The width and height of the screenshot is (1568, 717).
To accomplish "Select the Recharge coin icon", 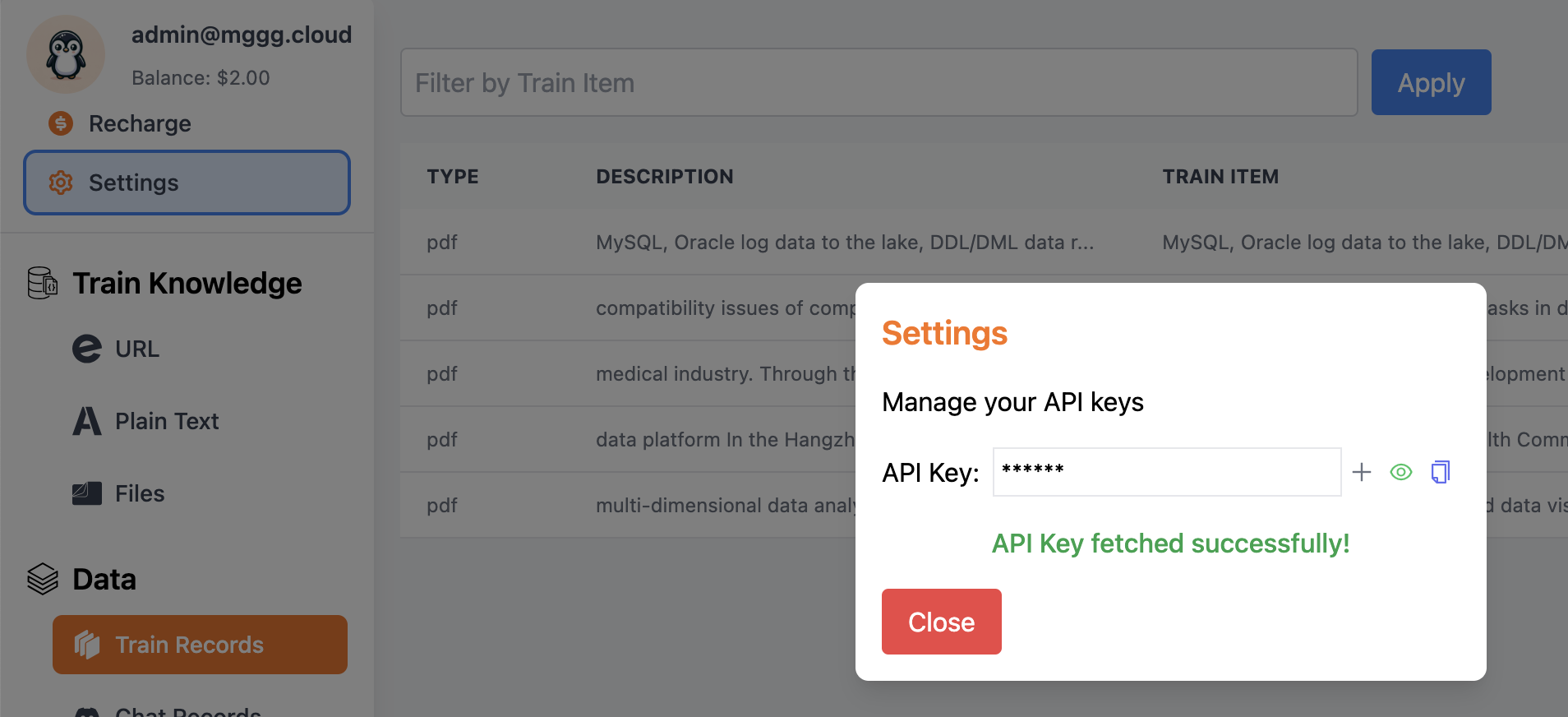I will [x=60, y=123].
